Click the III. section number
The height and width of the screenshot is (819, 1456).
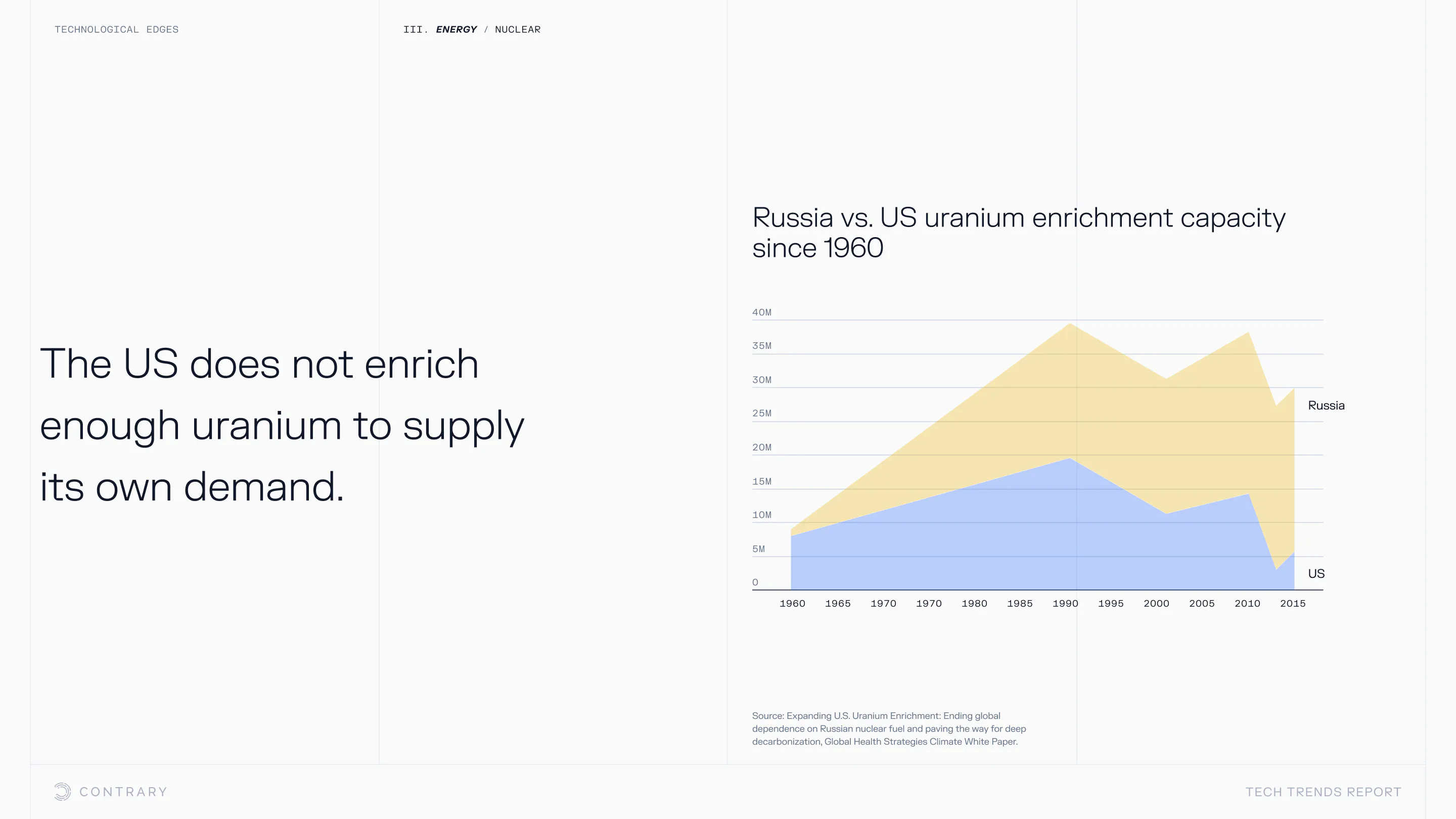(415, 29)
